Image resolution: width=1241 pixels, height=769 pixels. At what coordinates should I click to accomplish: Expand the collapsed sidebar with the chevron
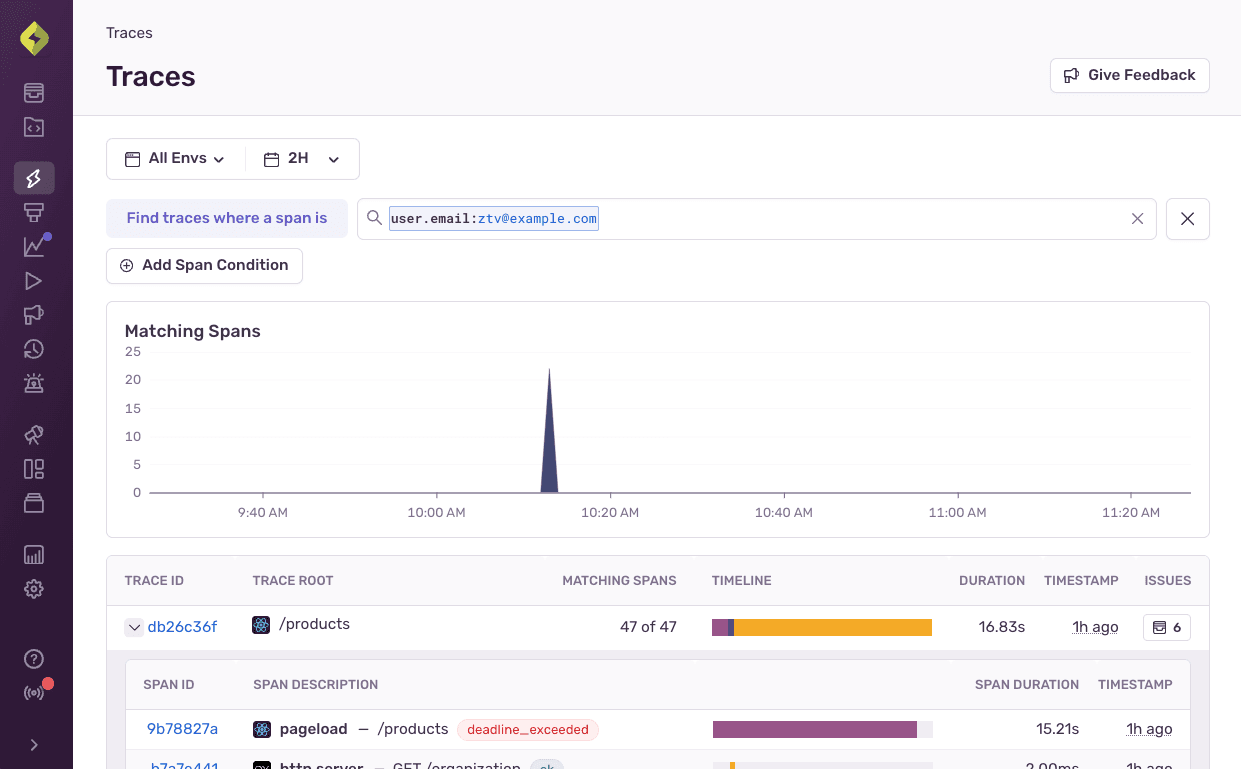[33, 744]
